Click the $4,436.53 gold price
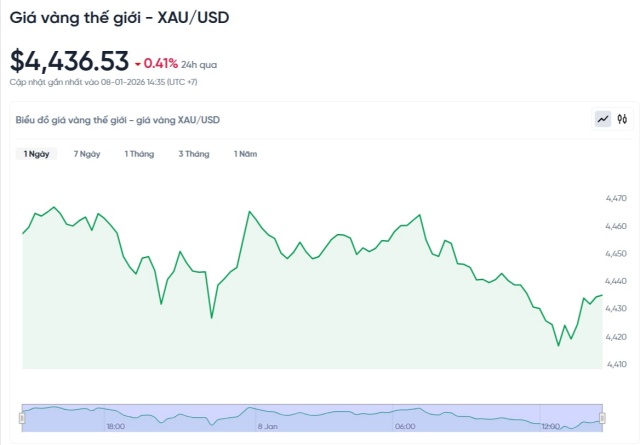Screen dimensions: 640x445 click(69, 61)
